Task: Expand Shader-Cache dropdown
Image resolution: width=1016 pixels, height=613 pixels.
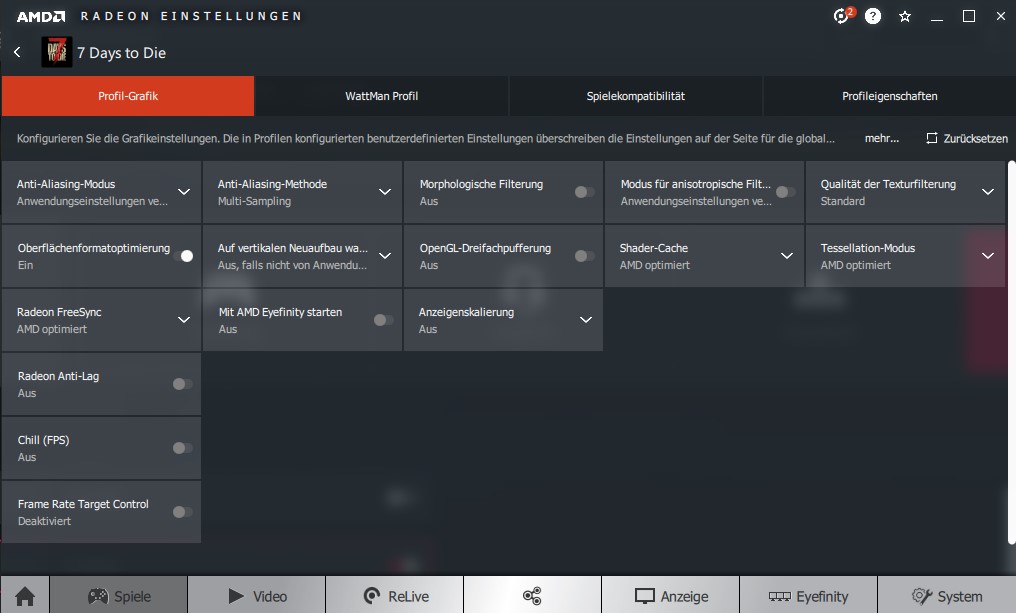Action: (787, 256)
